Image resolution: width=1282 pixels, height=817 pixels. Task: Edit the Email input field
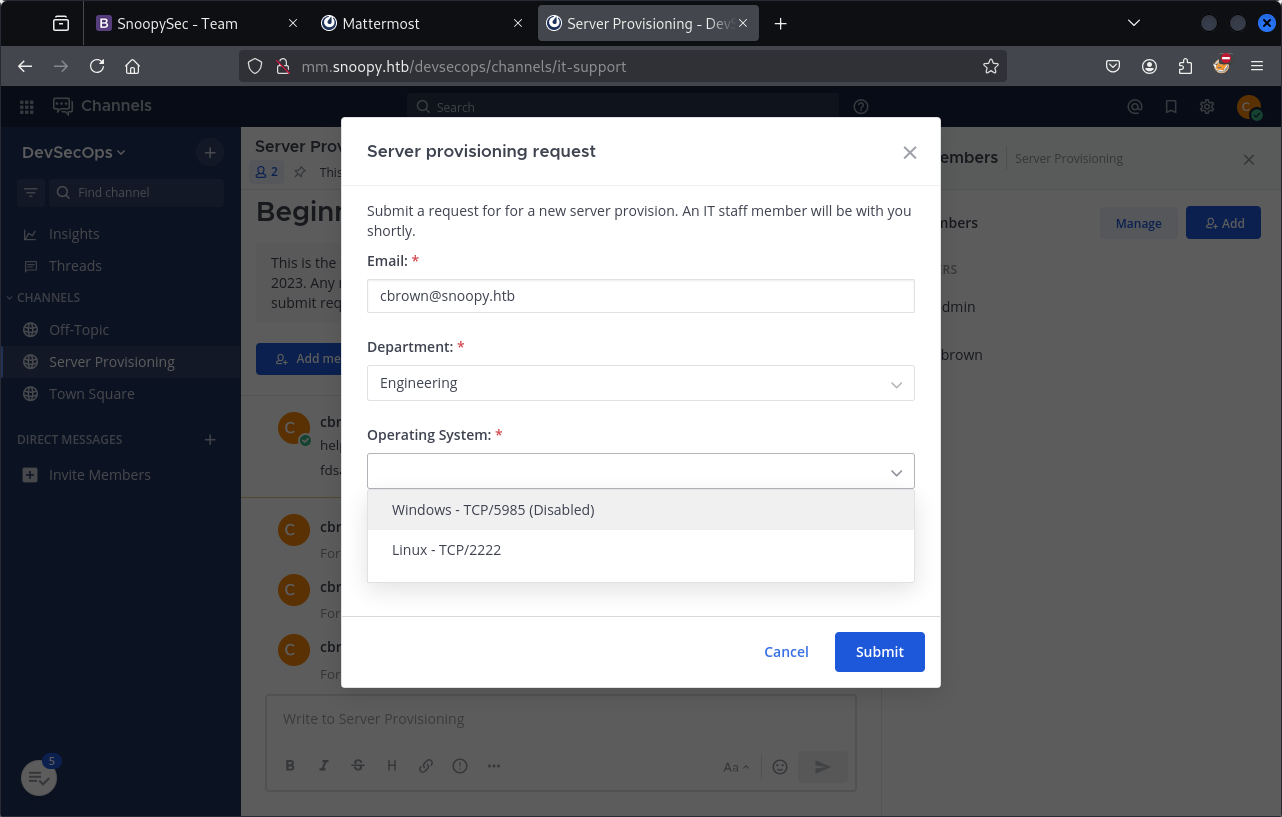point(640,296)
